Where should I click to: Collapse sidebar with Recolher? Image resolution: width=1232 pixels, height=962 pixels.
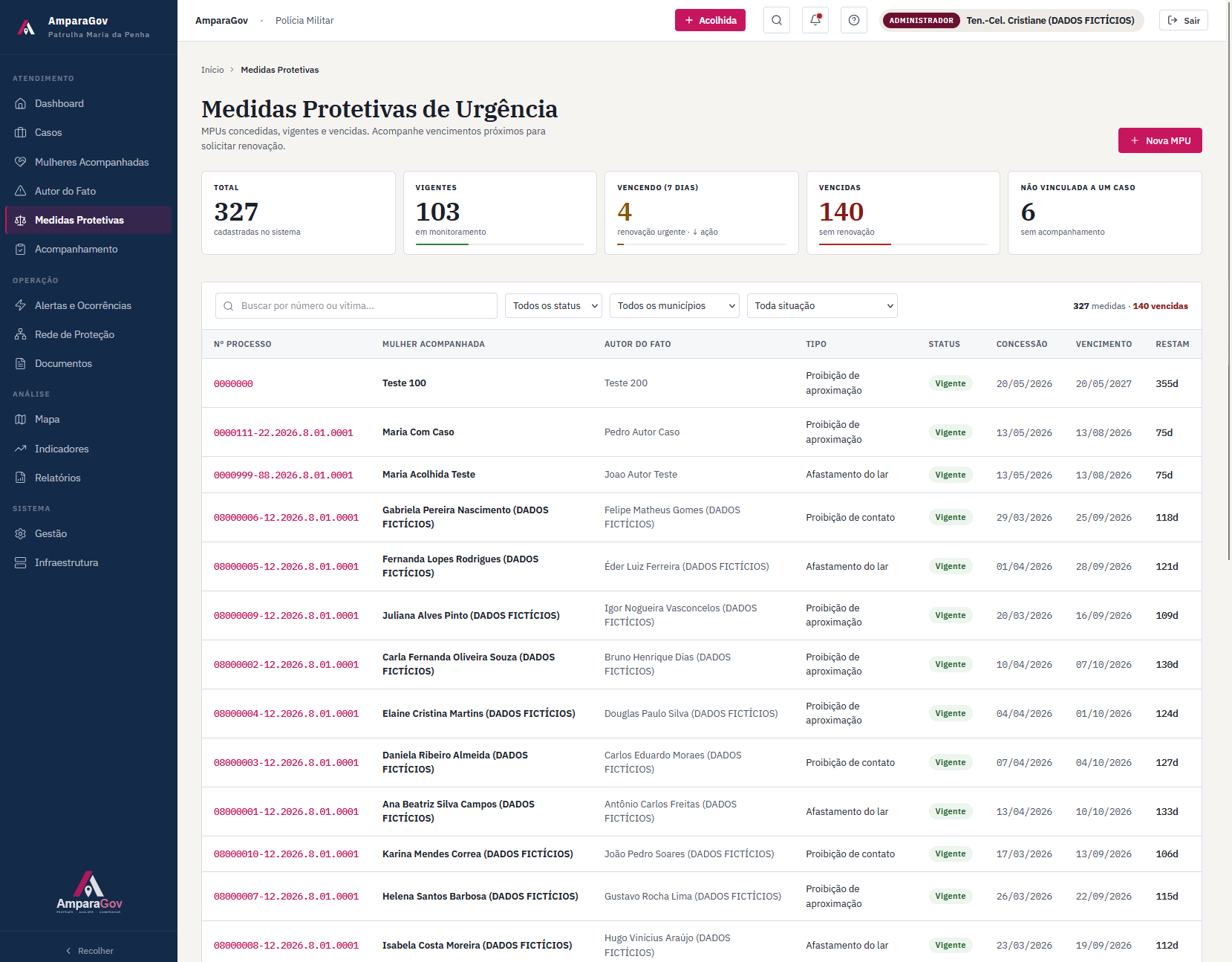point(89,950)
